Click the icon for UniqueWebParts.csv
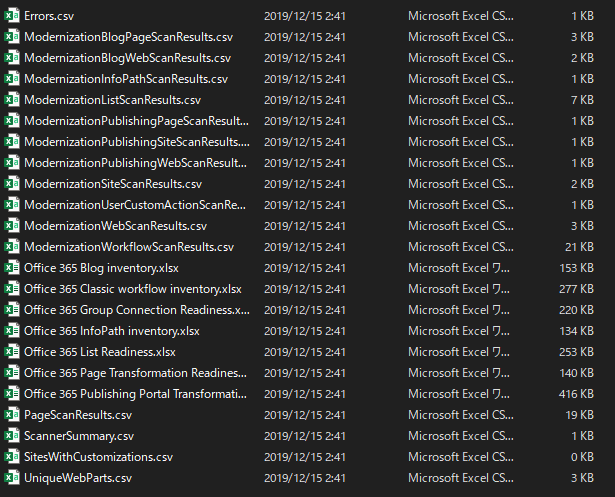This screenshot has height=497, width=615. pos(12,477)
